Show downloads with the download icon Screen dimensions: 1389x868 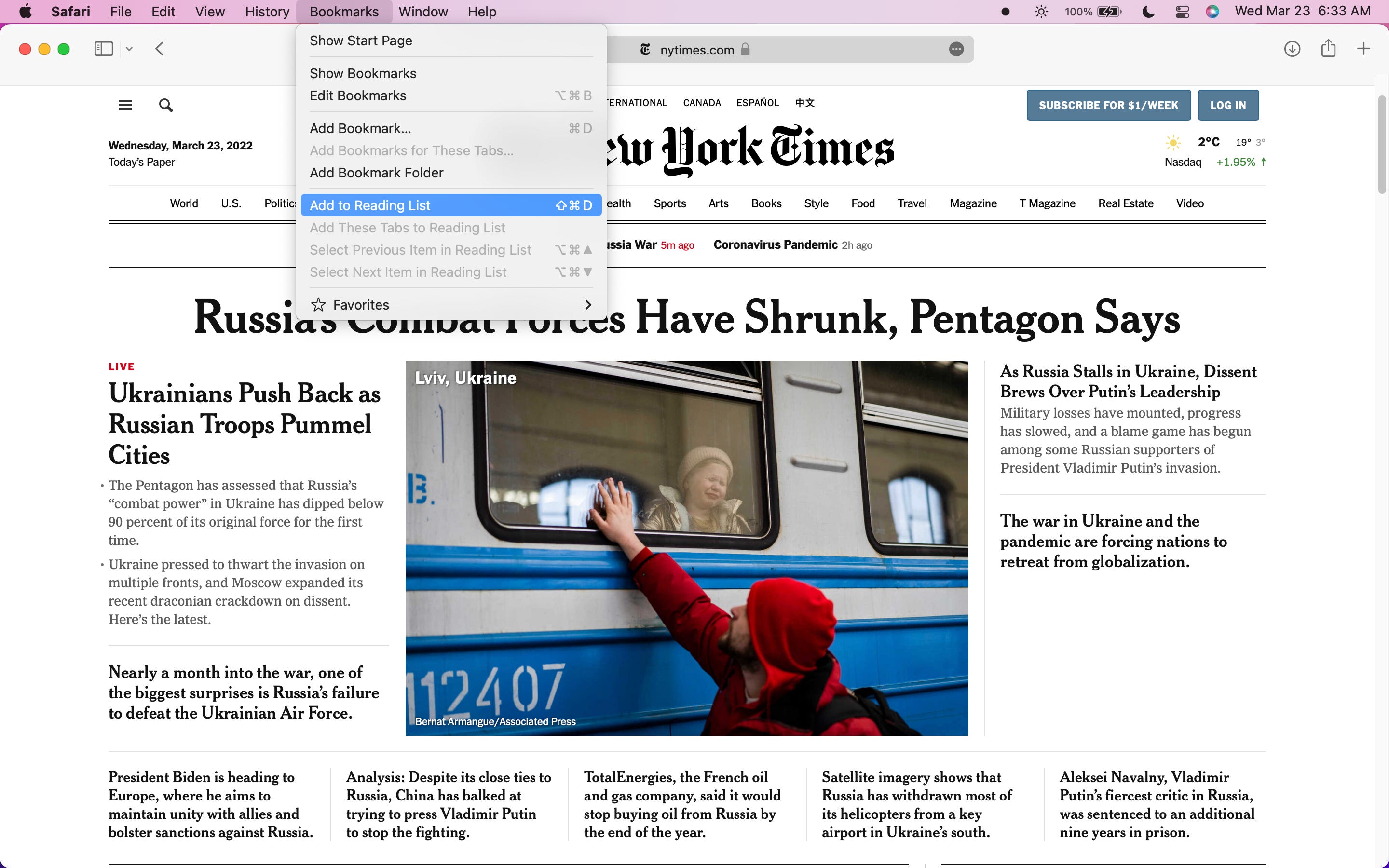tap(1292, 49)
